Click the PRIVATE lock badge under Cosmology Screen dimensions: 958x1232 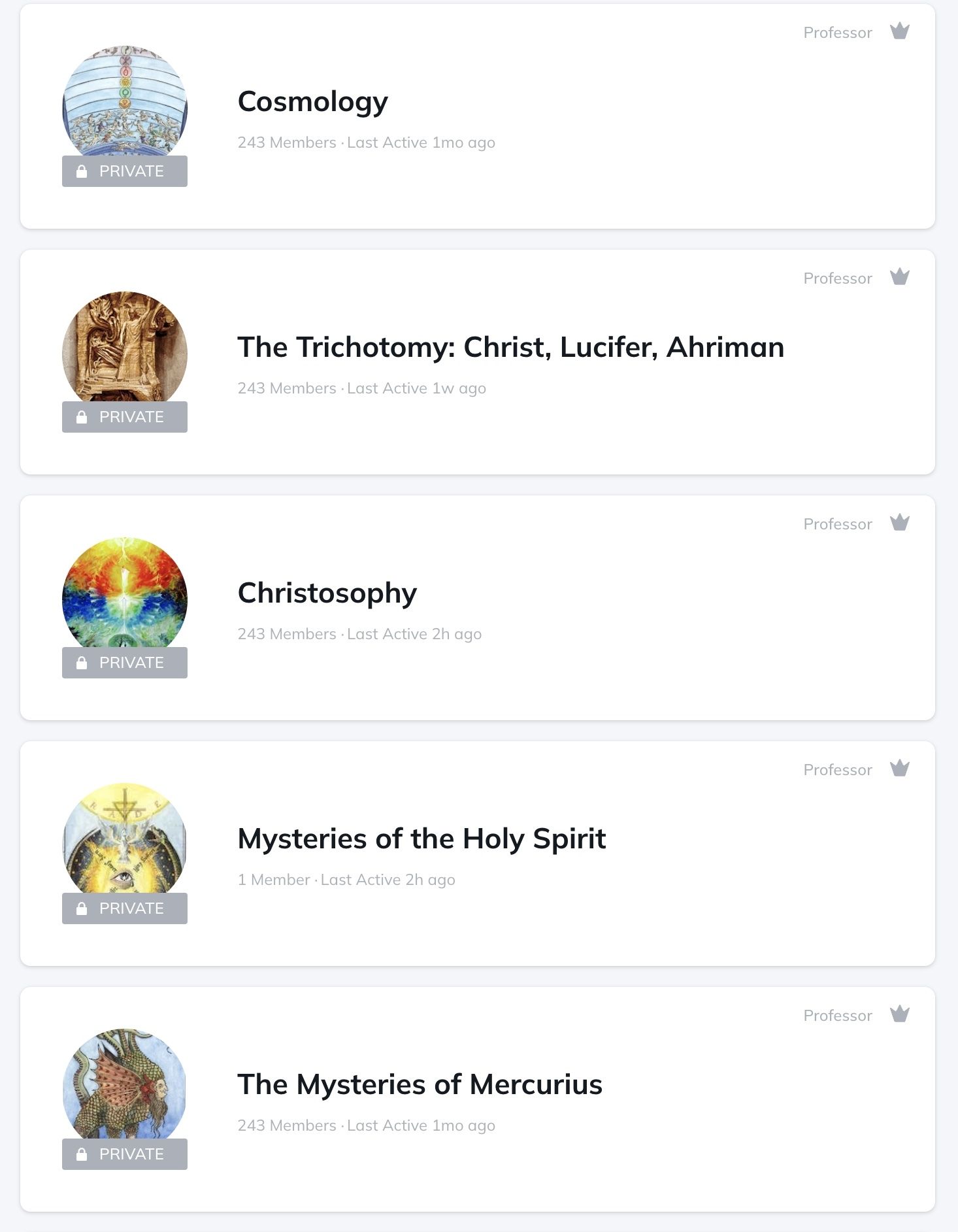click(x=125, y=171)
